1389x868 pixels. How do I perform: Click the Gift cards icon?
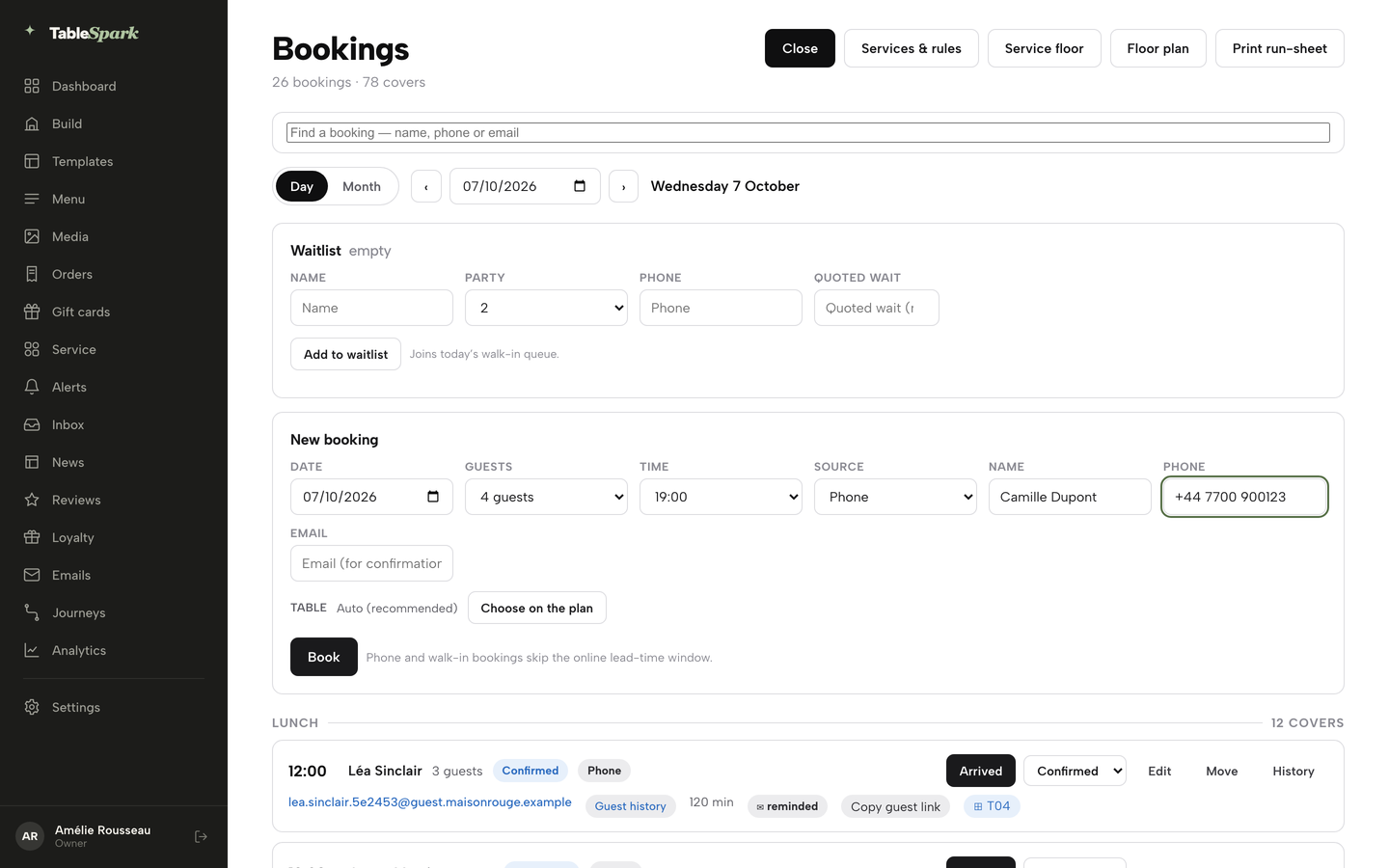click(32, 312)
